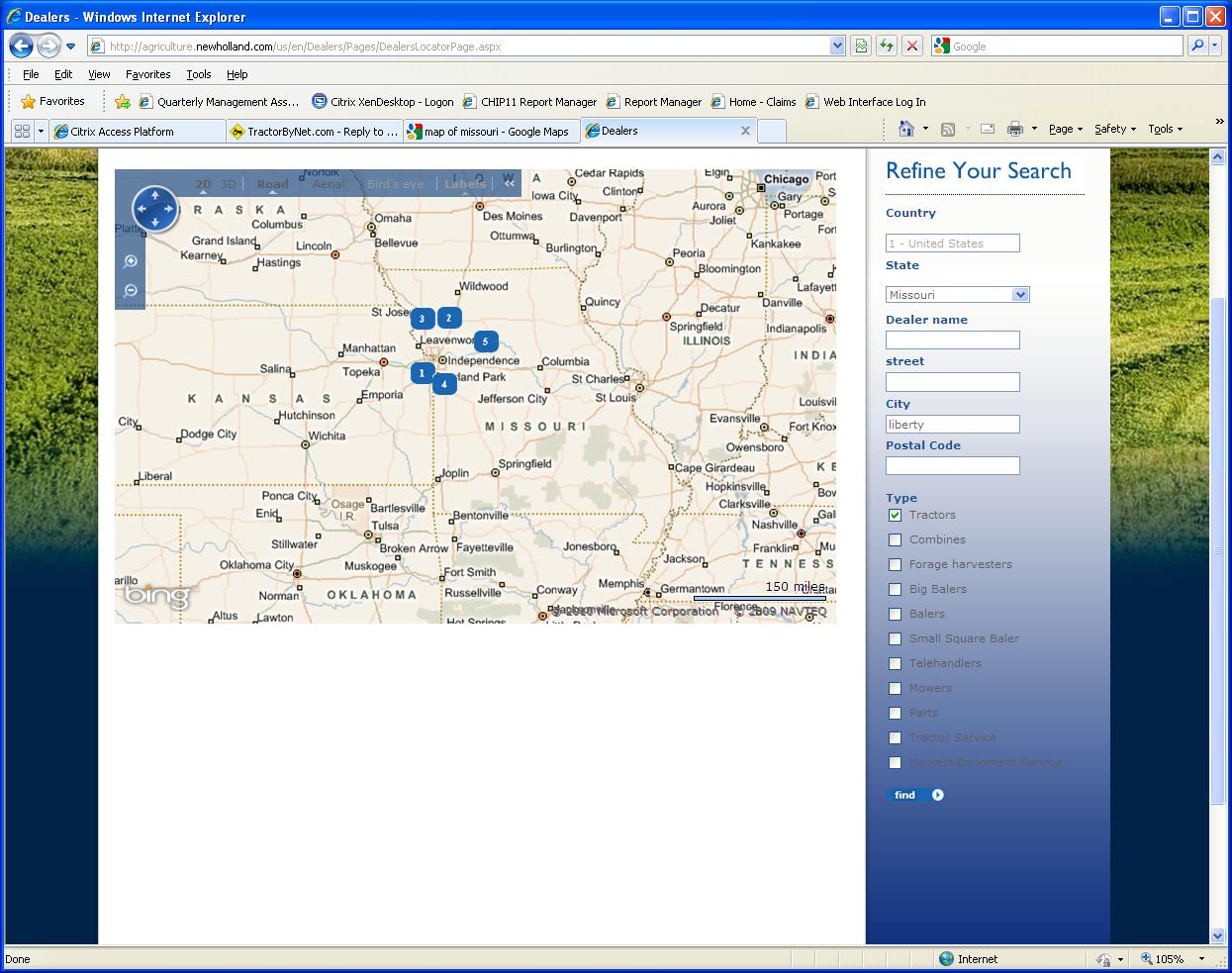Expand the address bar history dropdown
Viewport: 1232px width, 973px height.
(x=837, y=47)
